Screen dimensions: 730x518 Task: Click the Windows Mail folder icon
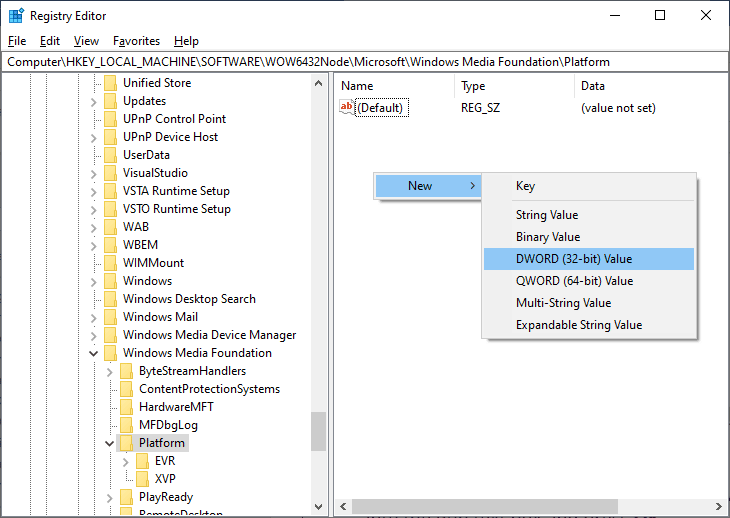(x=110, y=317)
